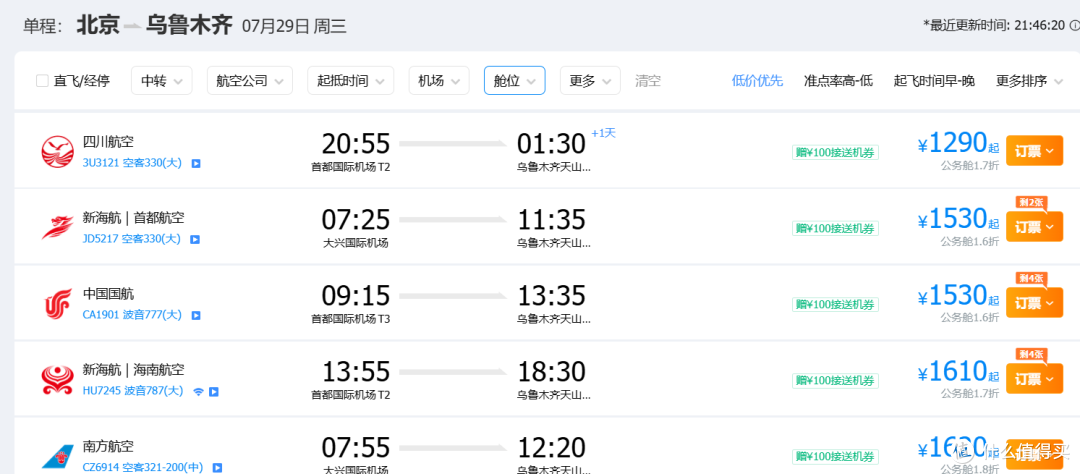1080x474 pixels.
Task: Open the 航空公司 dropdown filter
Action: tap(250, 81)
